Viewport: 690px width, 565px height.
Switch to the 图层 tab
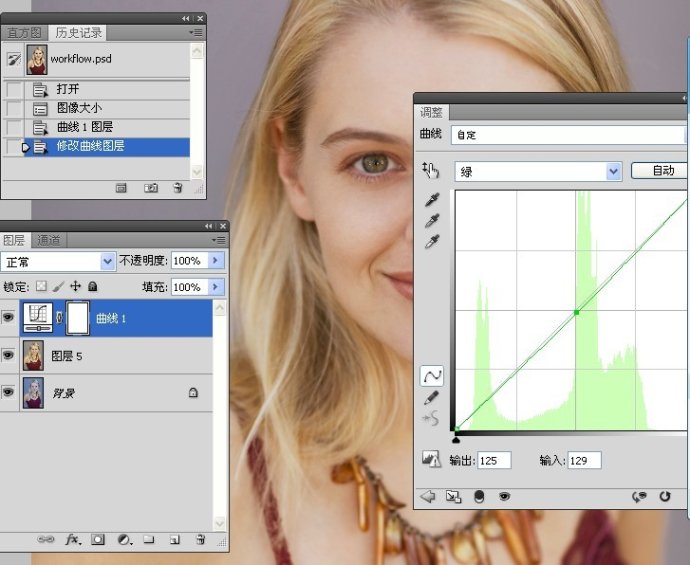tap(14, 240)
